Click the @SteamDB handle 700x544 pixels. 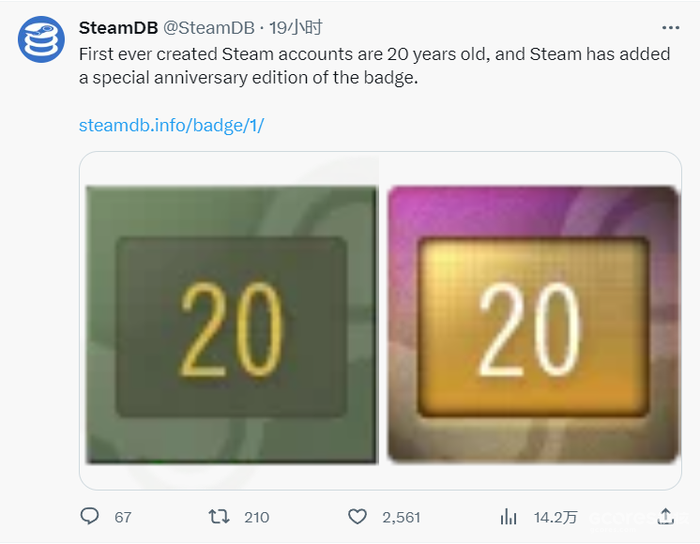[209, 28]
